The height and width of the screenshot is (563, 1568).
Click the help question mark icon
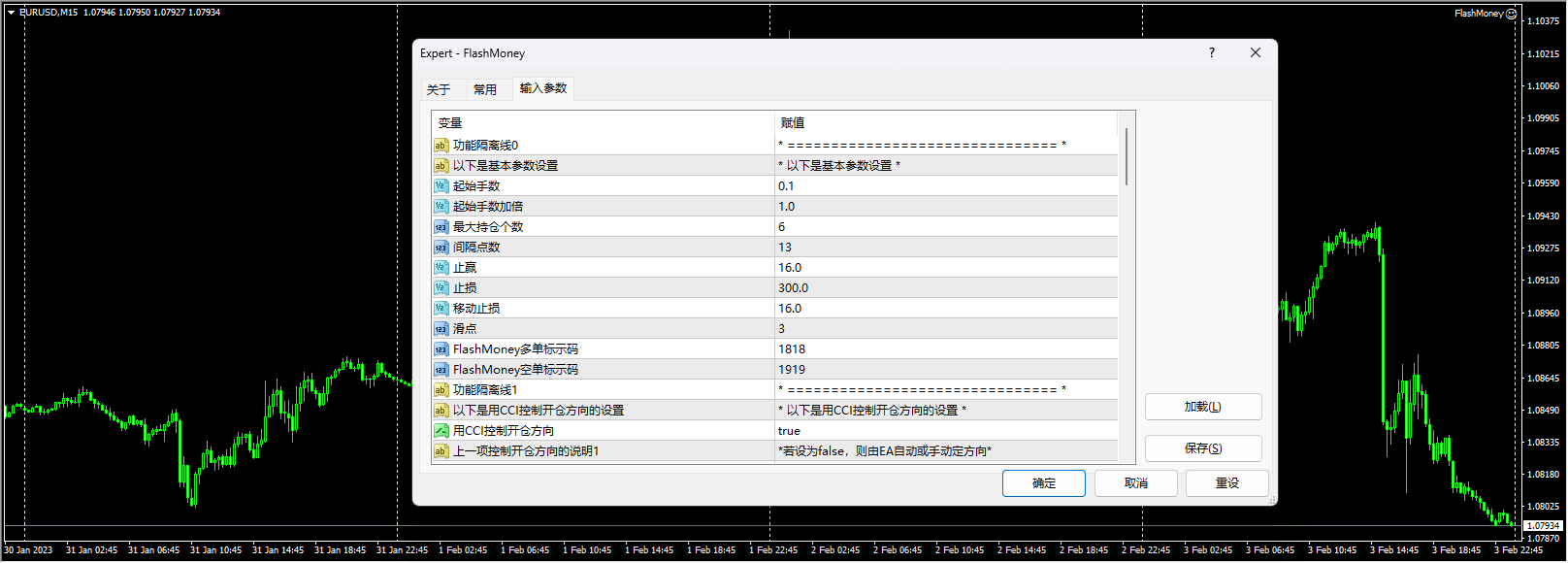coord(1211,53)
